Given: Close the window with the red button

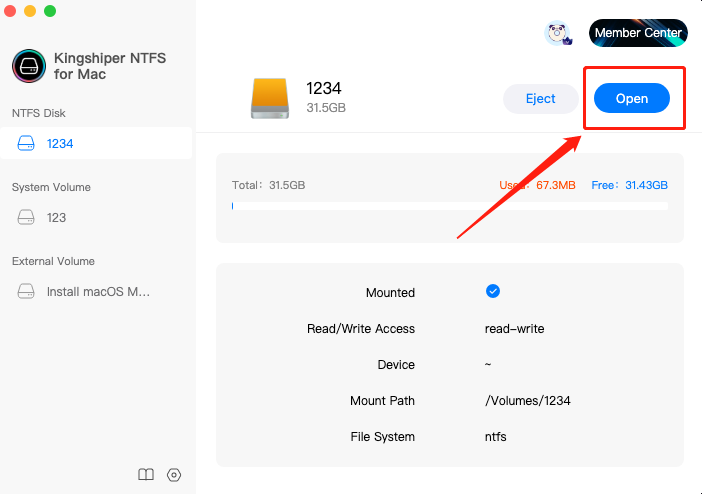Looking at the screenshot, I should 10,11.
